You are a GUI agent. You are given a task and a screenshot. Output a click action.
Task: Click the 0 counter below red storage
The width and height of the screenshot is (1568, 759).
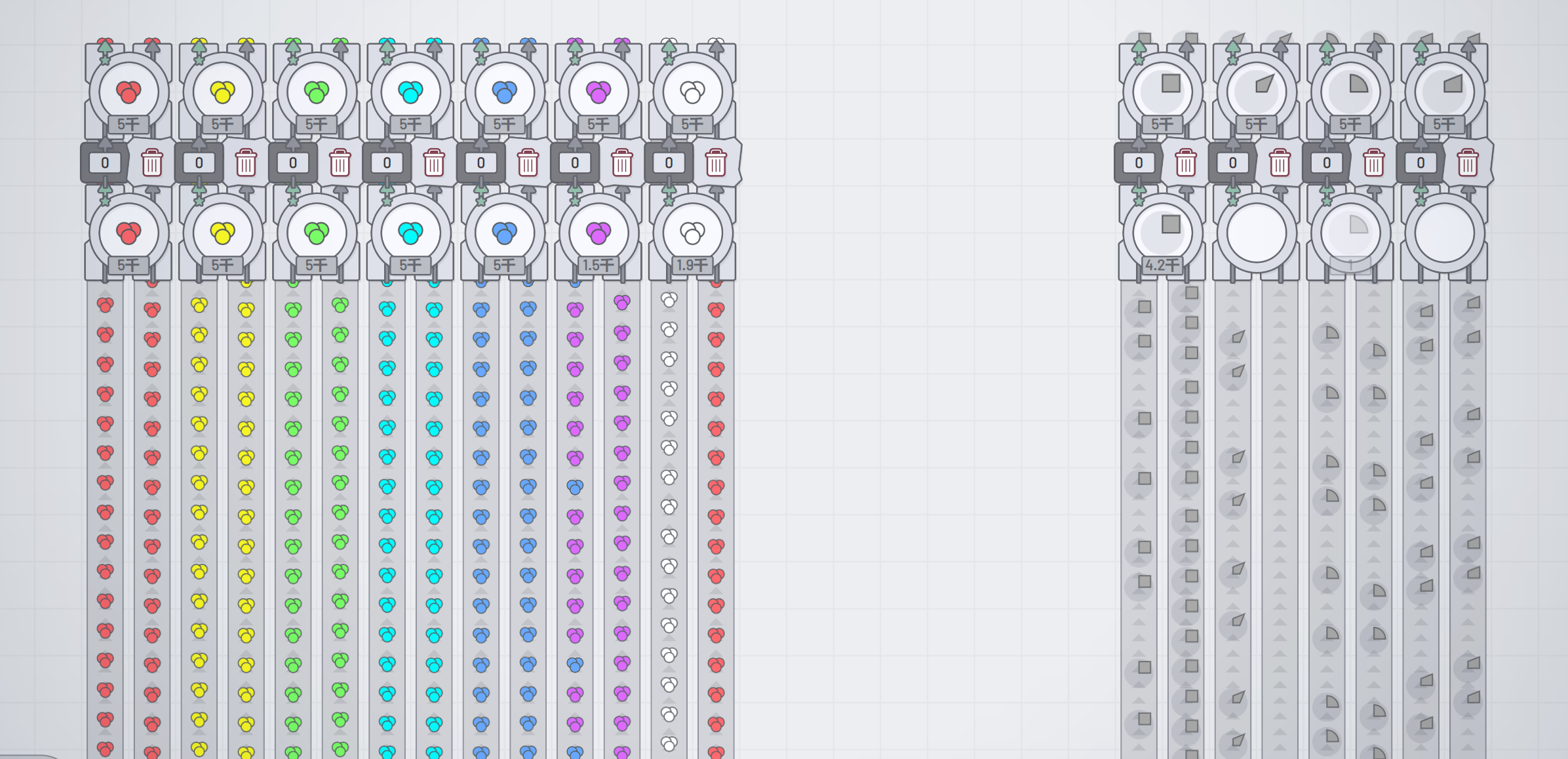pyautogui.click(x=105, y=163)
